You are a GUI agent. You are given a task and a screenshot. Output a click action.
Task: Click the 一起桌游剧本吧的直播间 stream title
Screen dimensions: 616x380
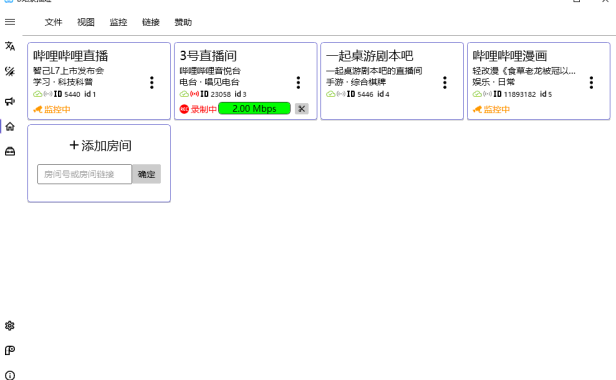point(374,71)
